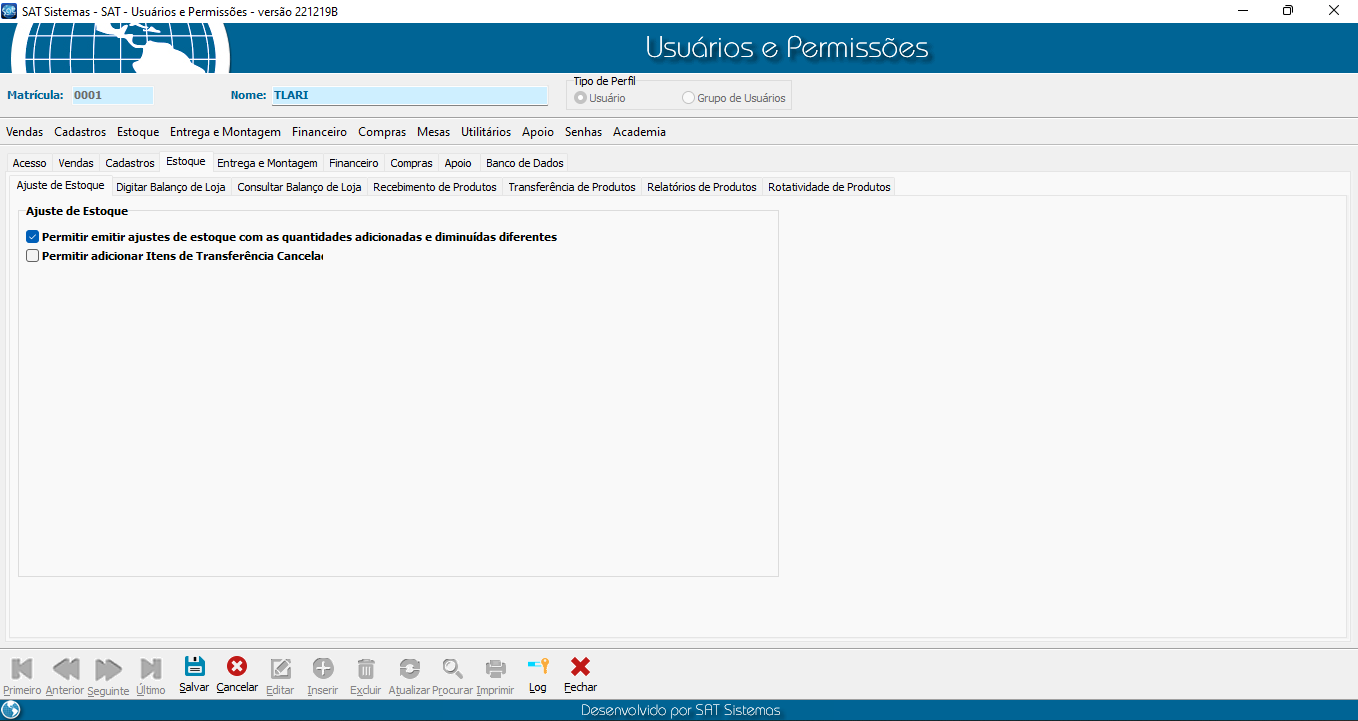Click the Fechar close icon
The width and height of the screenshot is (1358, 721).
point(580,668)
